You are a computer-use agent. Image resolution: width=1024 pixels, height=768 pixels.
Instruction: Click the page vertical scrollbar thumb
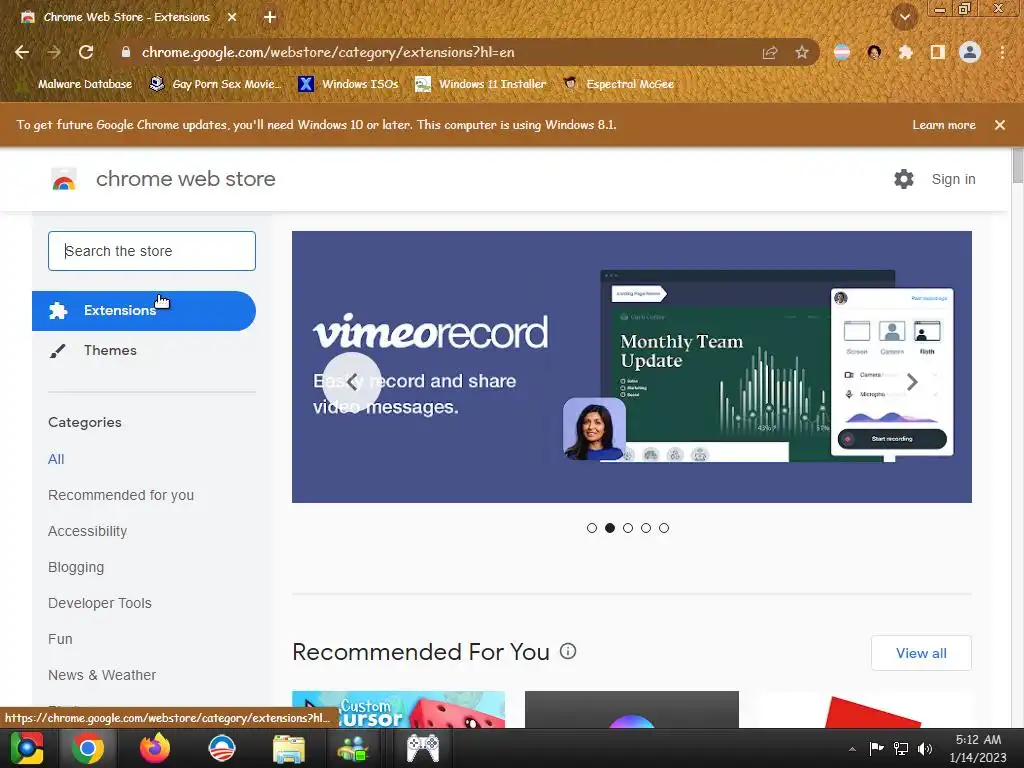(1017, 166)
